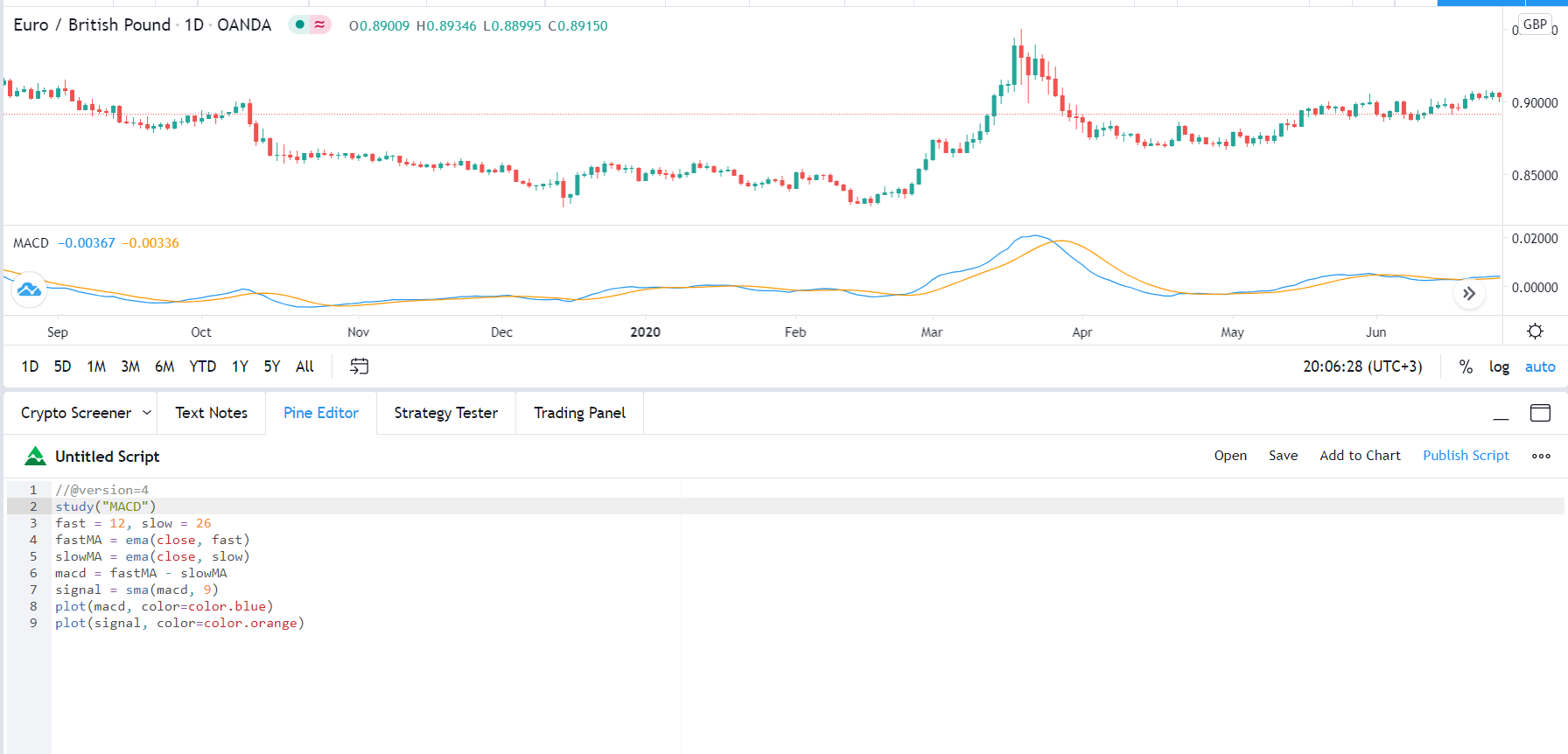Click the 0.90000 price scale label
Screen dimensions: 1568x754
click(1535, 102)
